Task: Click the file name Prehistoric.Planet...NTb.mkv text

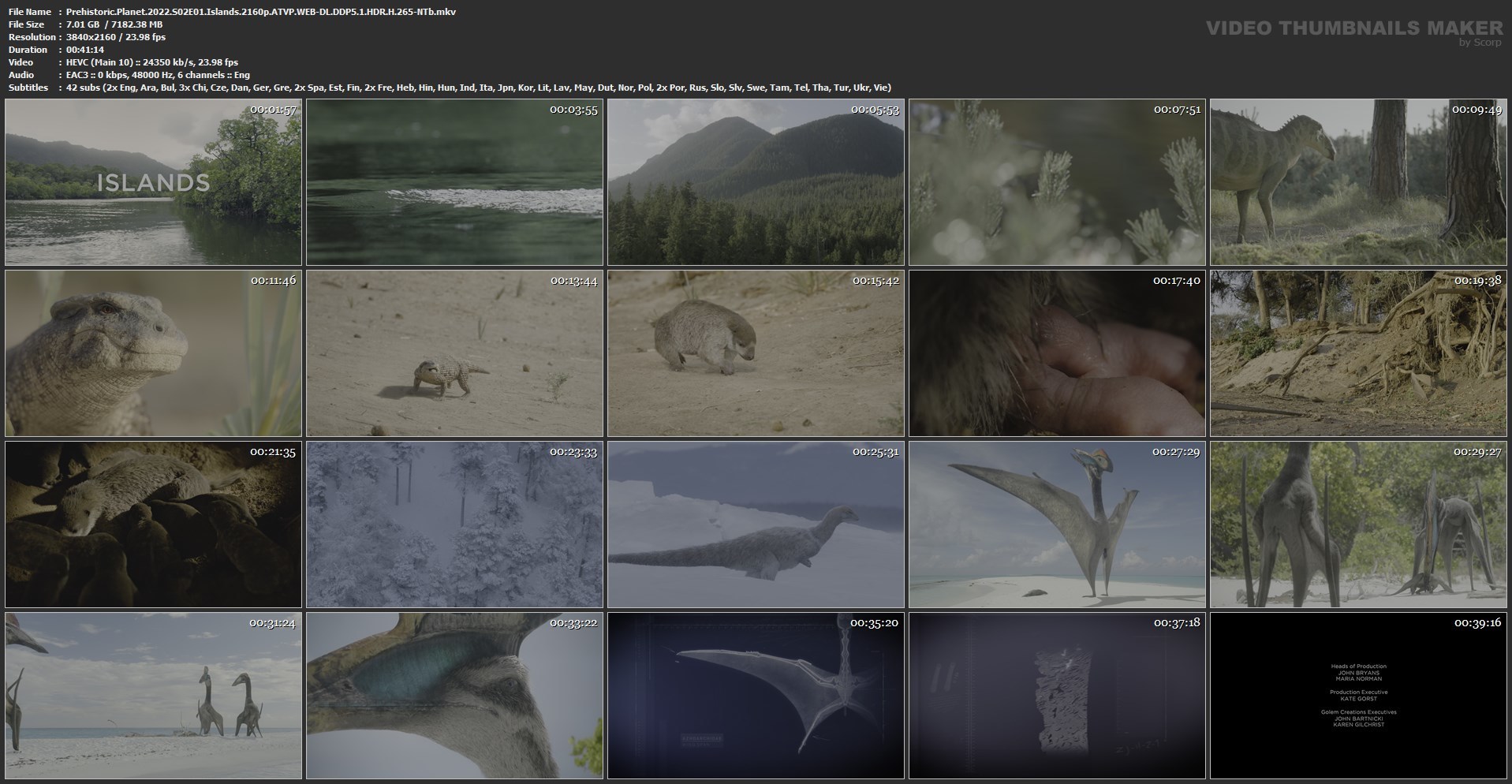Action: pos(261,12)
